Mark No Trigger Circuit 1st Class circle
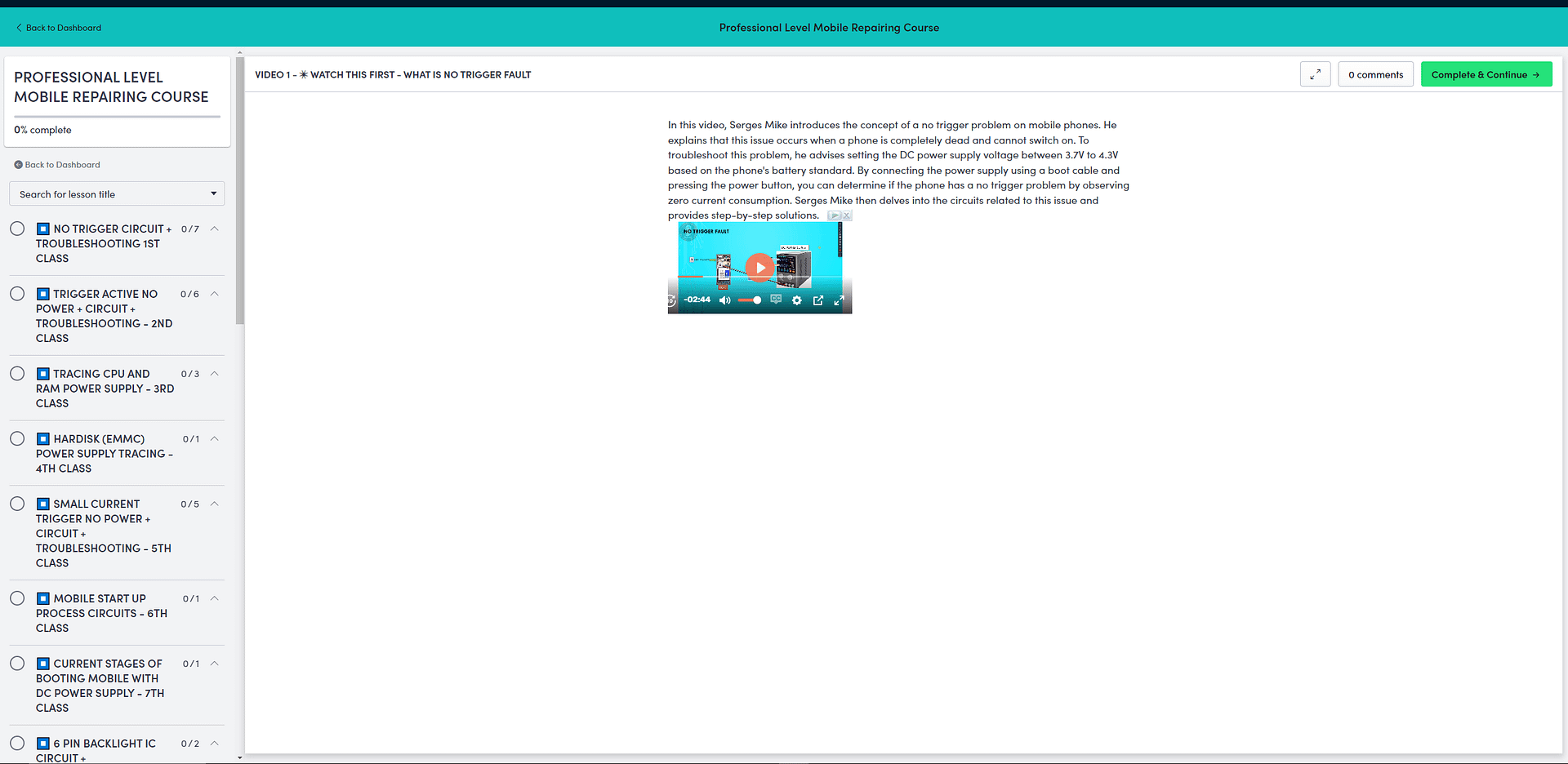 [x=17, y=229]
